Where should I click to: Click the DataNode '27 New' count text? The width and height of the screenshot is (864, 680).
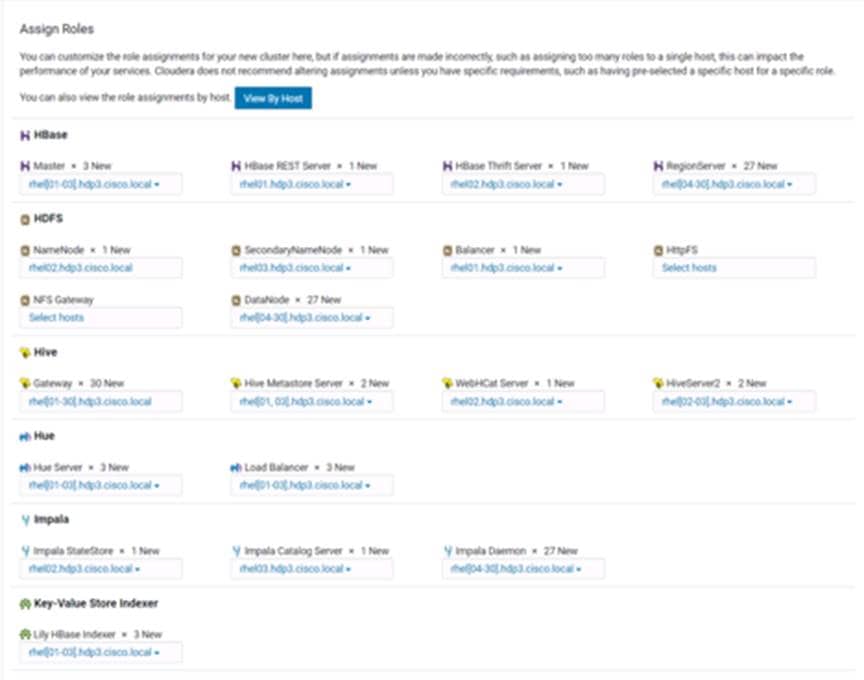click(x=324, y=300)
